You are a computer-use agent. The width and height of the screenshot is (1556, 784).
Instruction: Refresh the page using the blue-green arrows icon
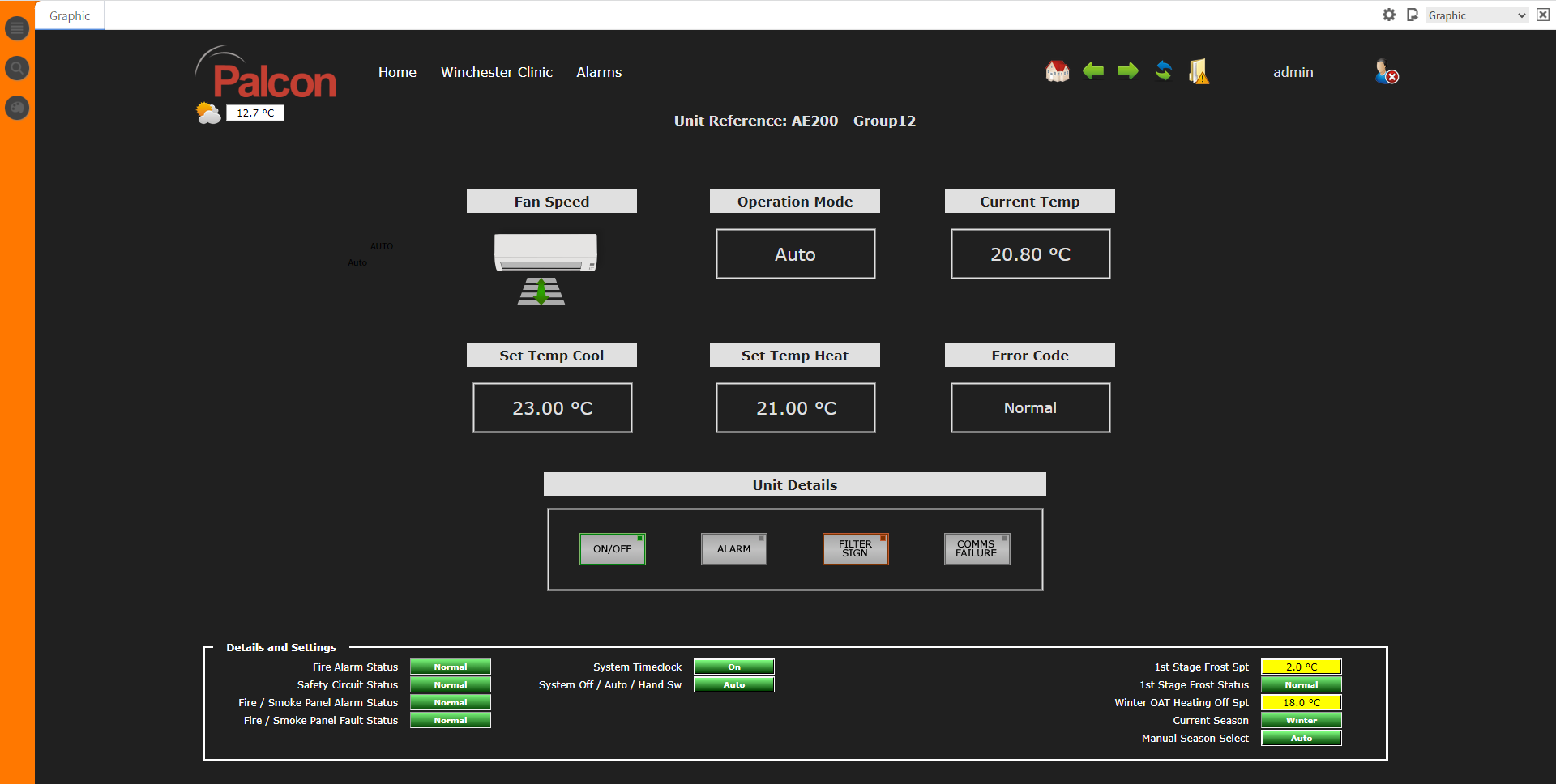[1163, 71]
